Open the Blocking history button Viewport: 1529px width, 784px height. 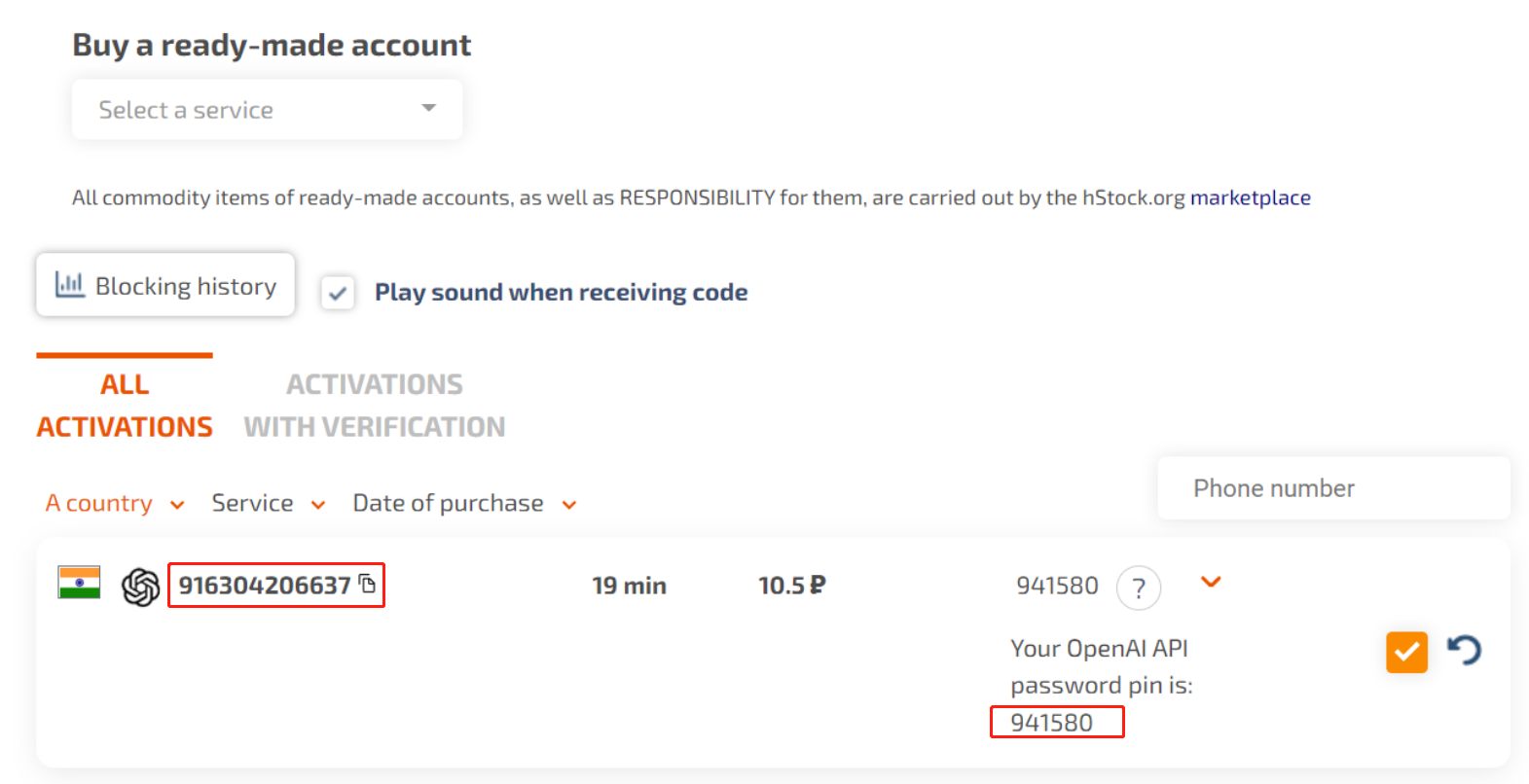coord(165,285)
